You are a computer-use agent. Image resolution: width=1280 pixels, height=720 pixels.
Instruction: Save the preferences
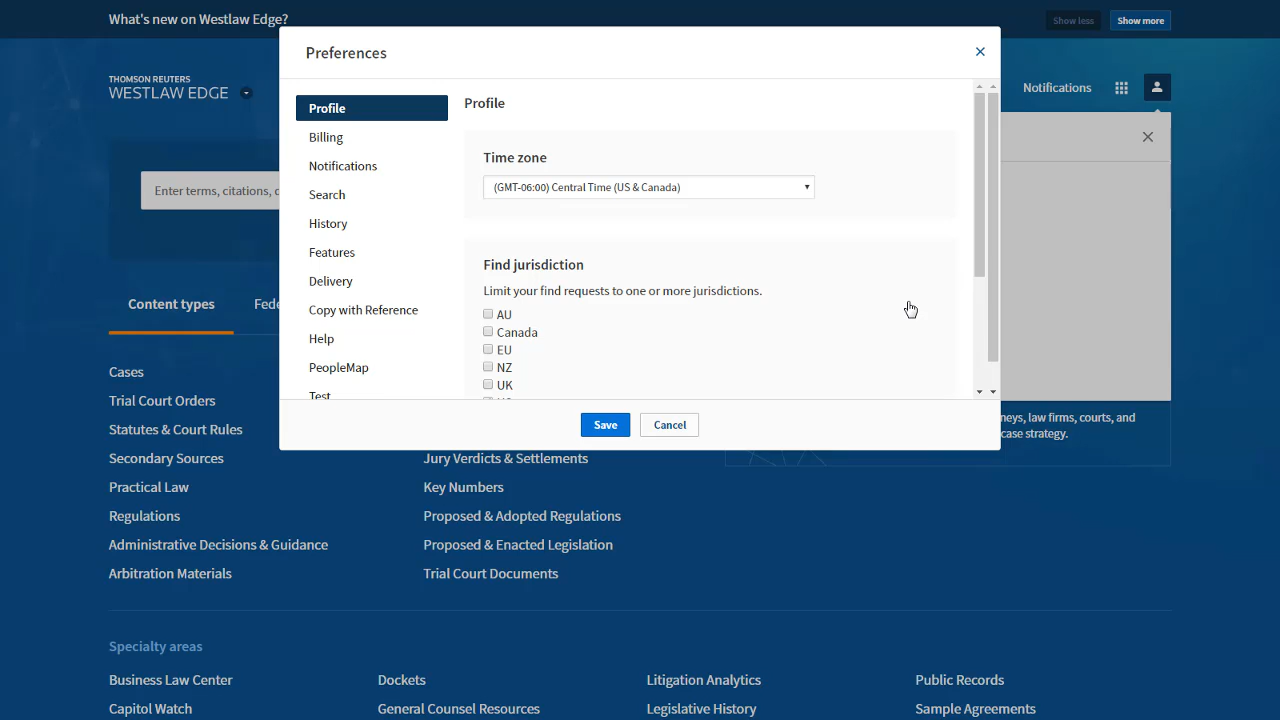(605, 425)
